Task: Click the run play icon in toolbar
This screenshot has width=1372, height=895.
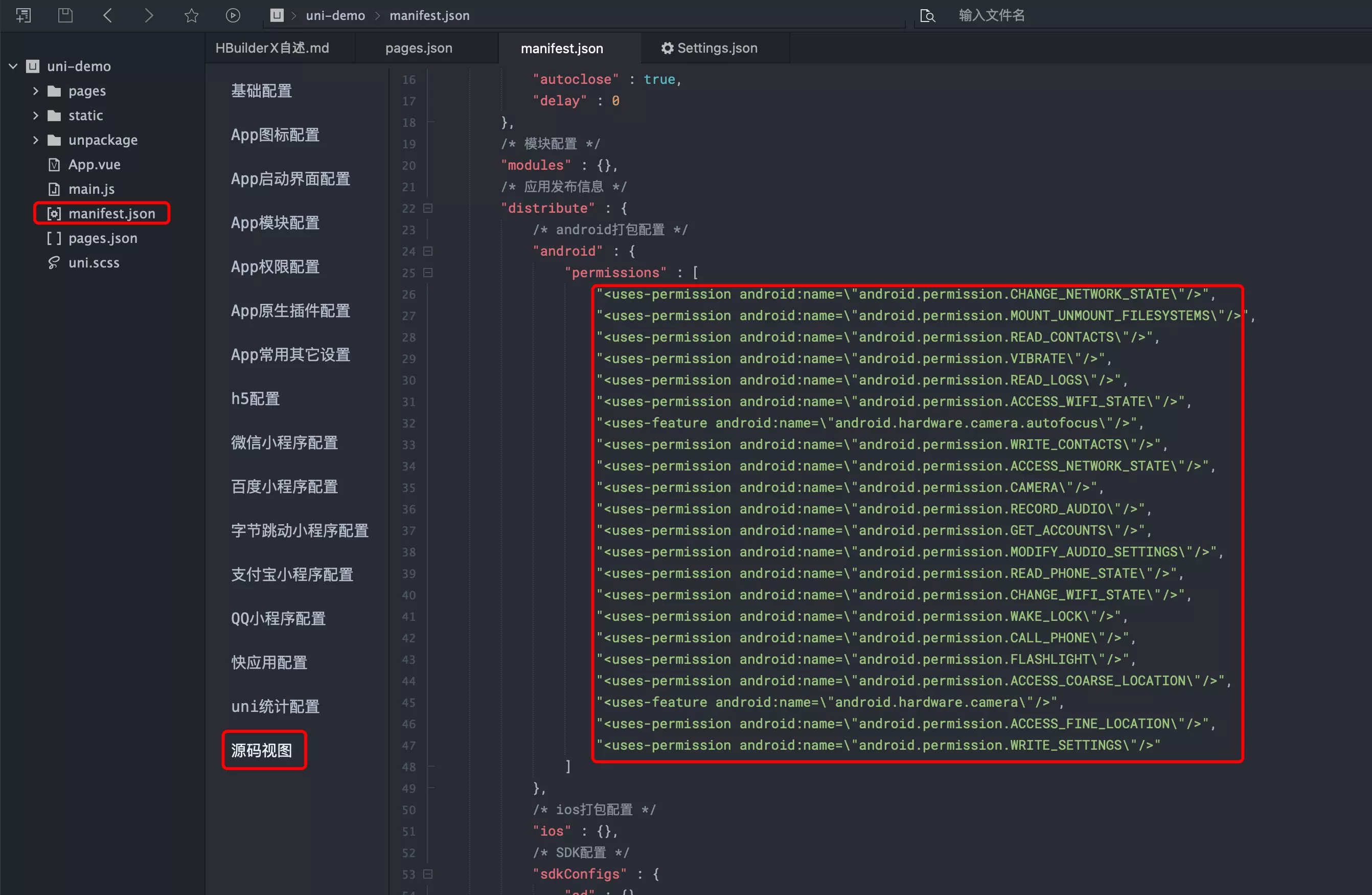Action: point(233,15)
